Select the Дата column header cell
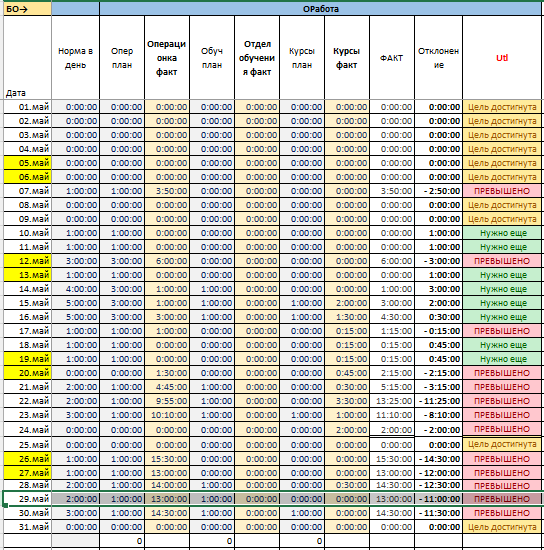 pyautogui.click(x=27, y=58)
